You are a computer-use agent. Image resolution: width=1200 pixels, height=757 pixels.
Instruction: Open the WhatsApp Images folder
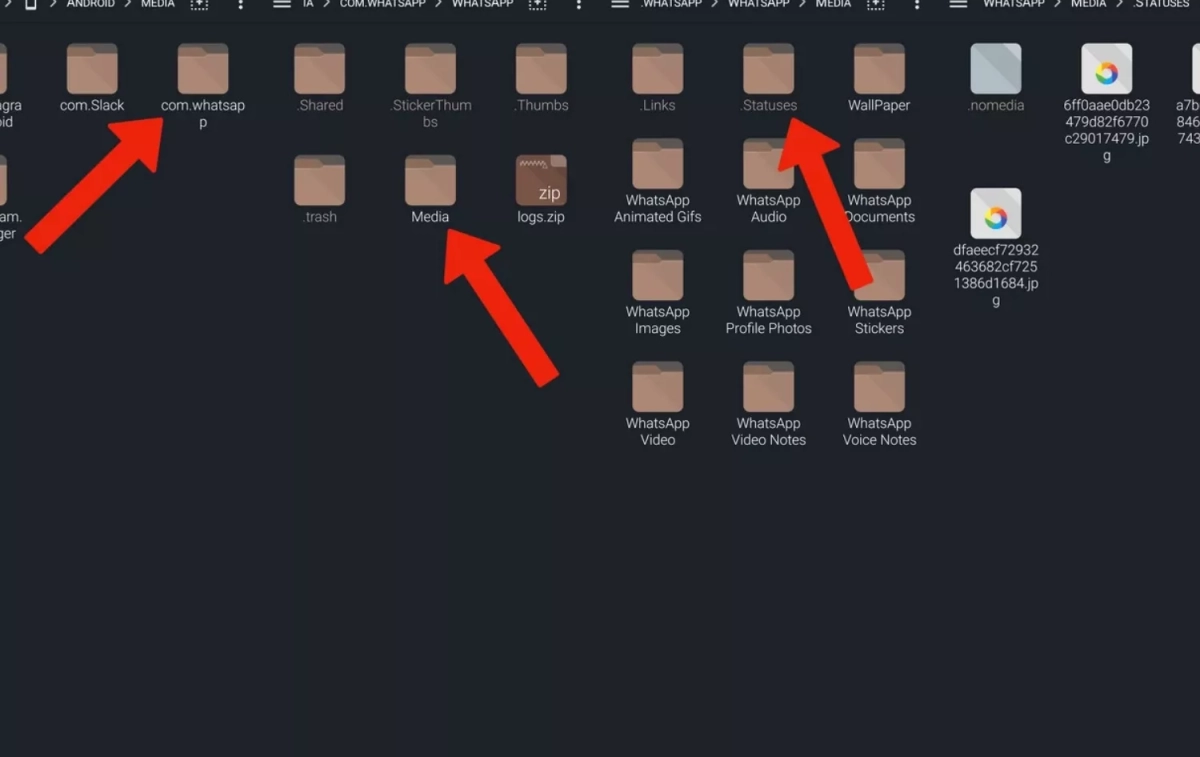point(657,277)
